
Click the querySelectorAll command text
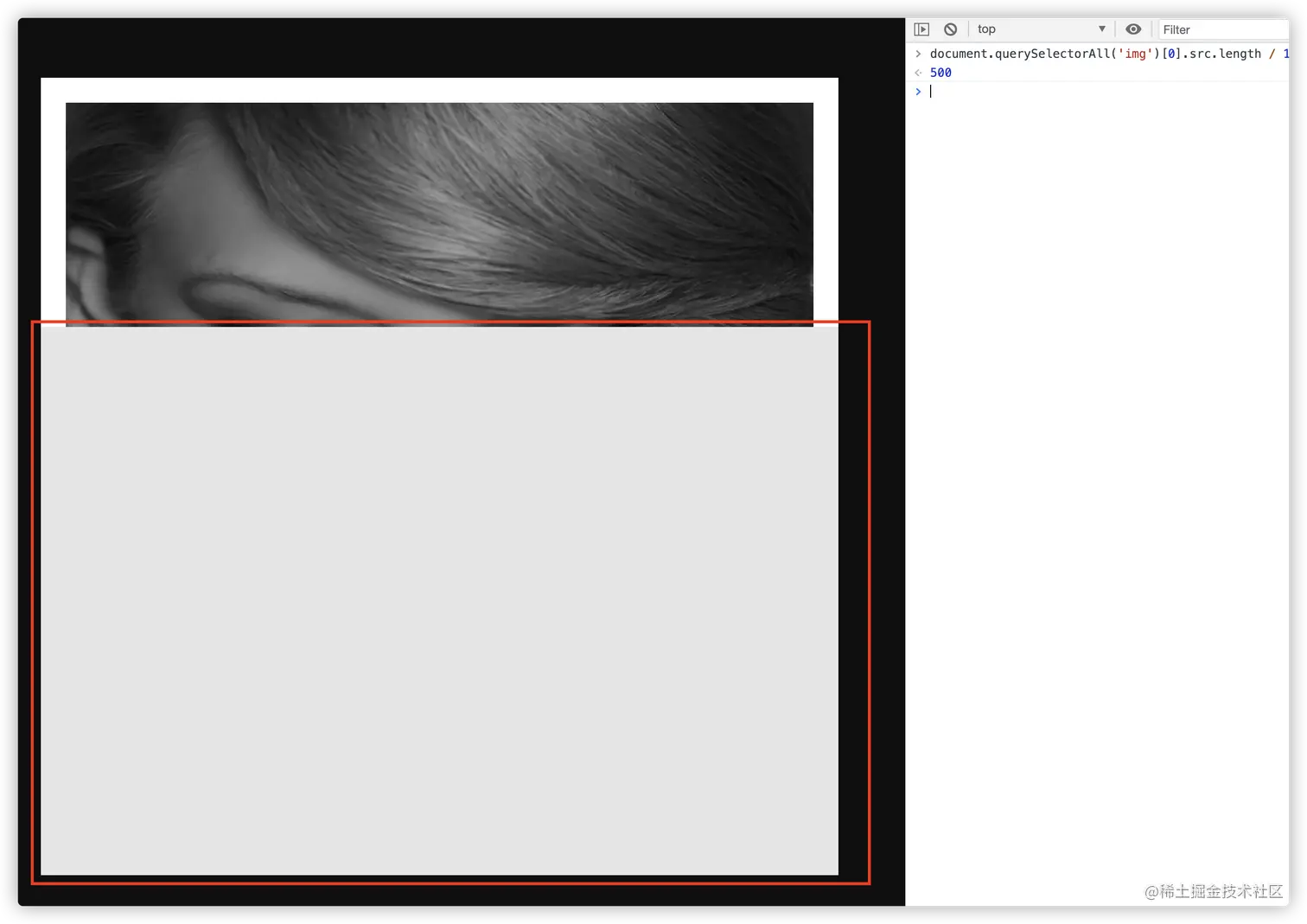pyautogui.click(x=1020, y=53)
